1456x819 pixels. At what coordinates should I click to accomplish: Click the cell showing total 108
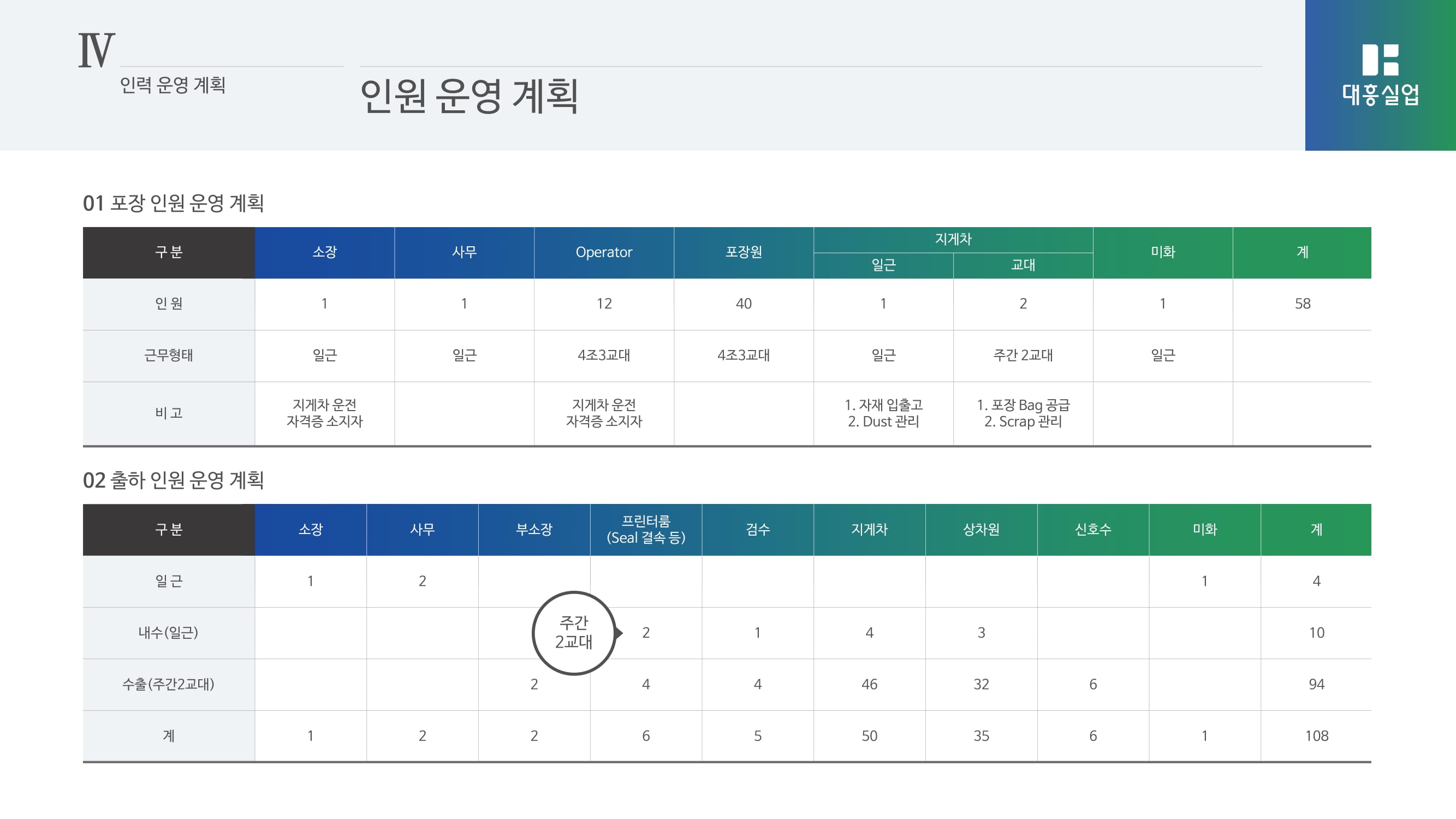1316,735
